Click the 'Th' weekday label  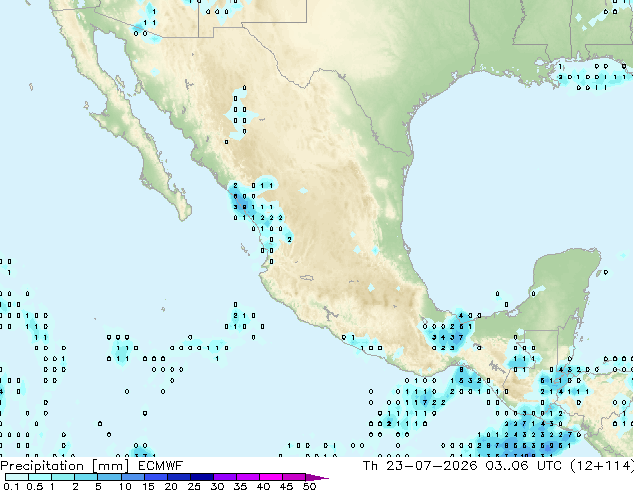coord(370,466)
